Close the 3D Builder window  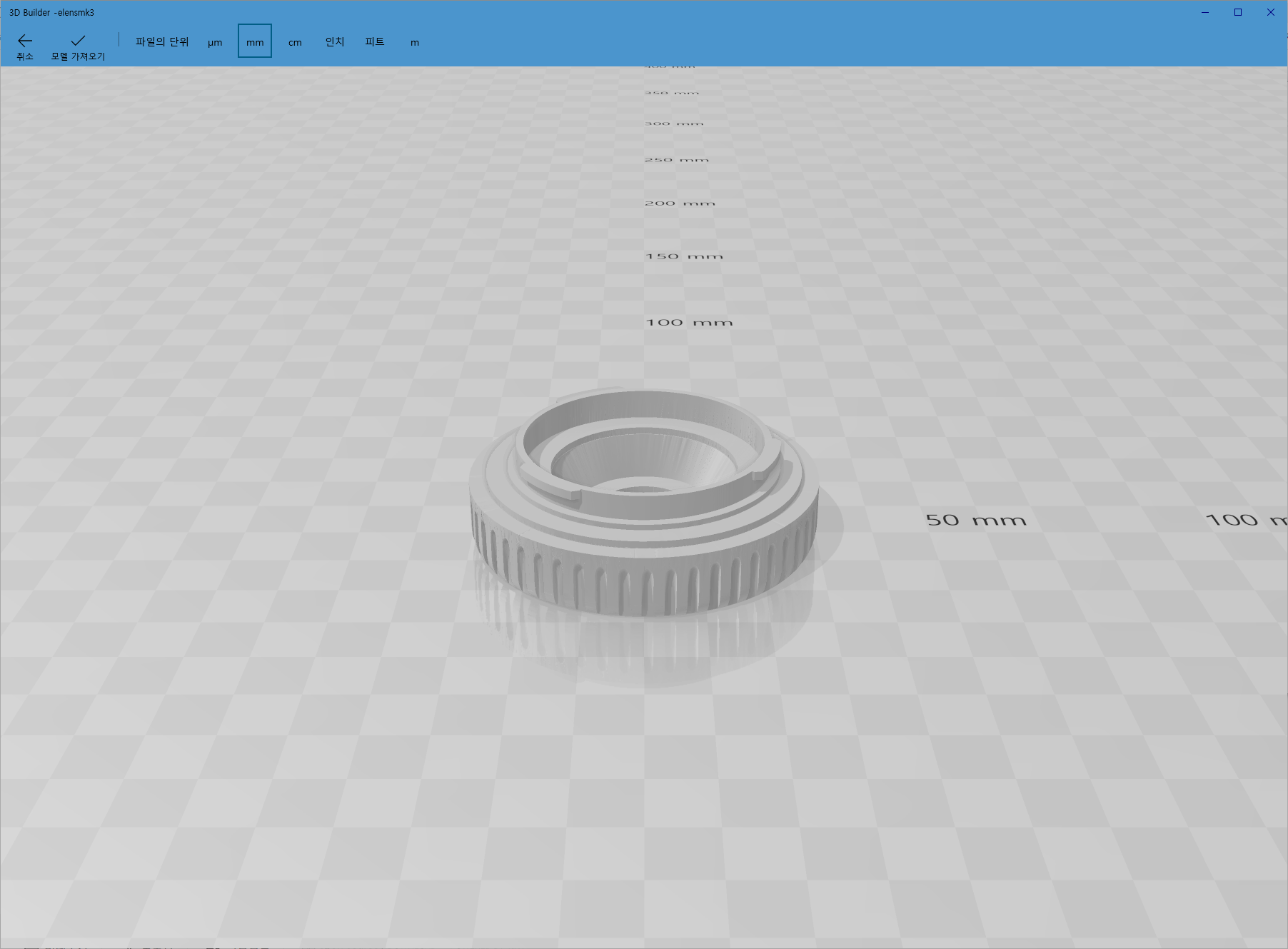pyautogui.click(x=1271, y=12)
